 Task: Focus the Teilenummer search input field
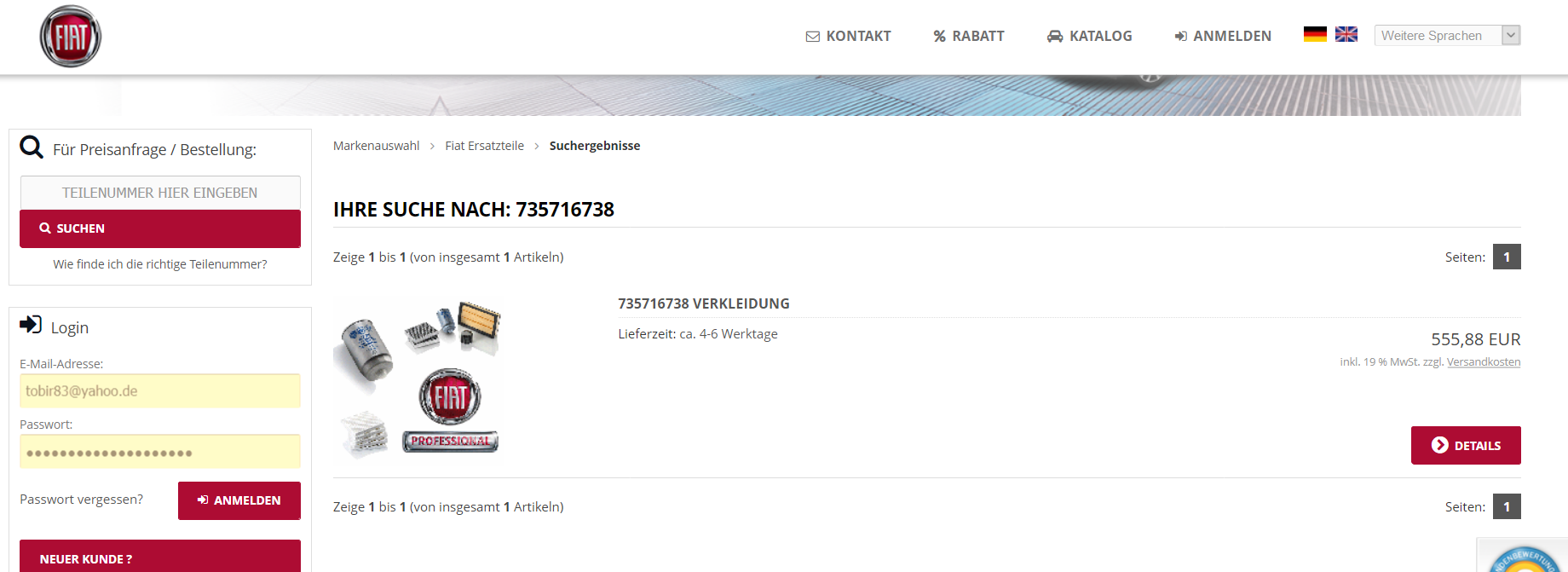coord(160,193)
